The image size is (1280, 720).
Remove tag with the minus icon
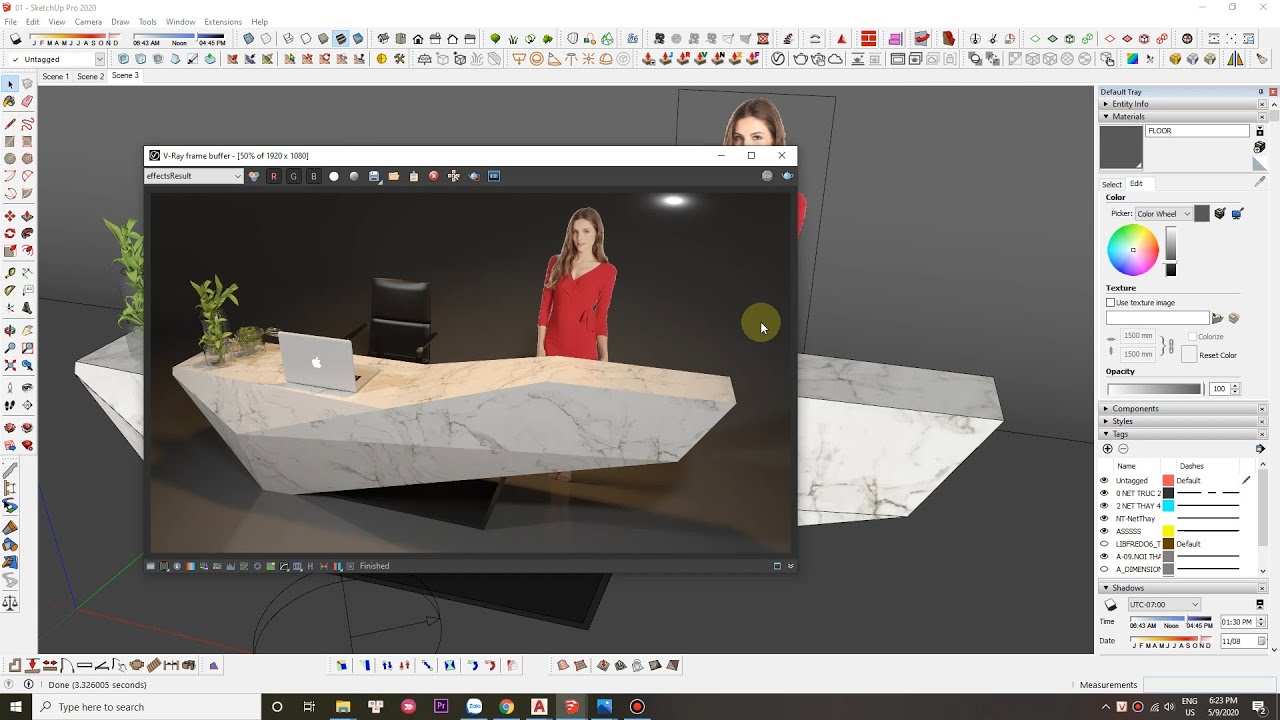1123,449
